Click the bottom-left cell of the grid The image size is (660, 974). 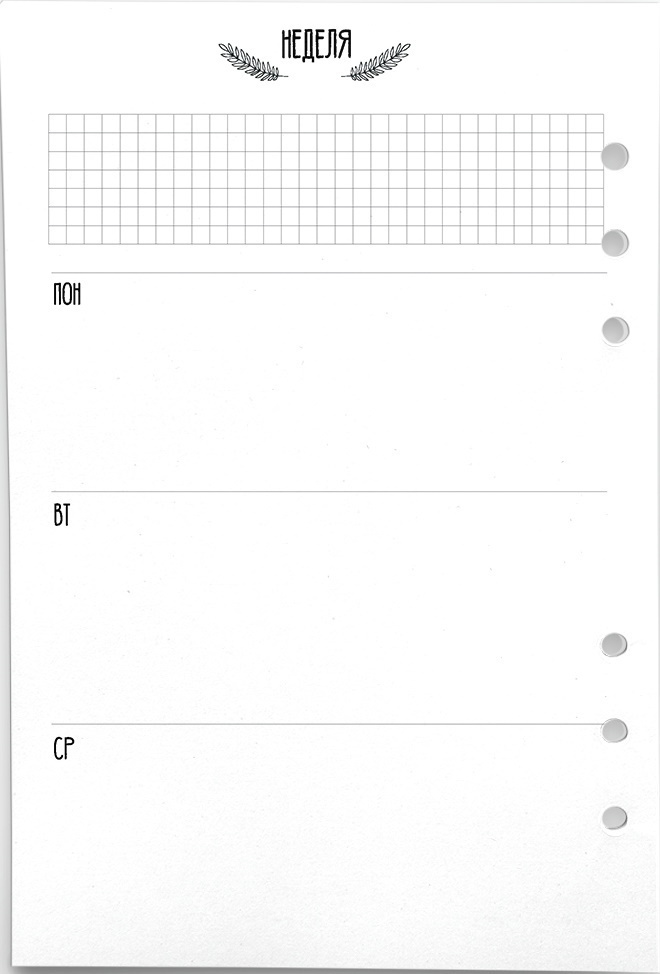57,235
